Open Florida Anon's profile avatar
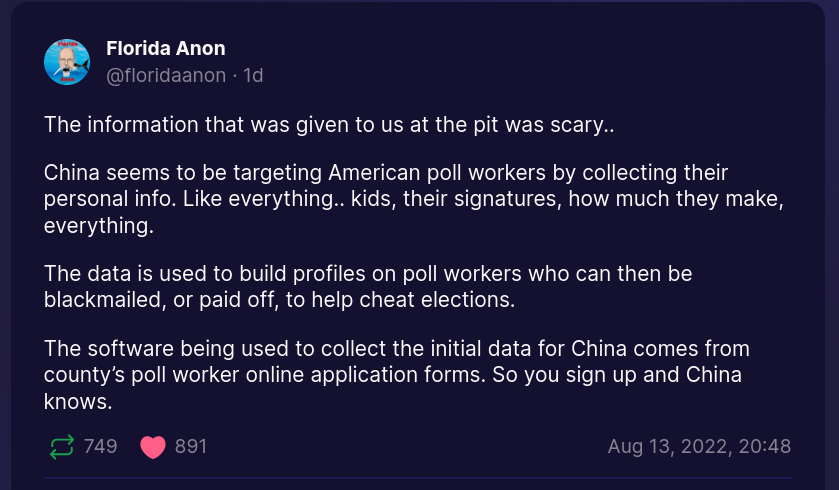 pos(67,62)
